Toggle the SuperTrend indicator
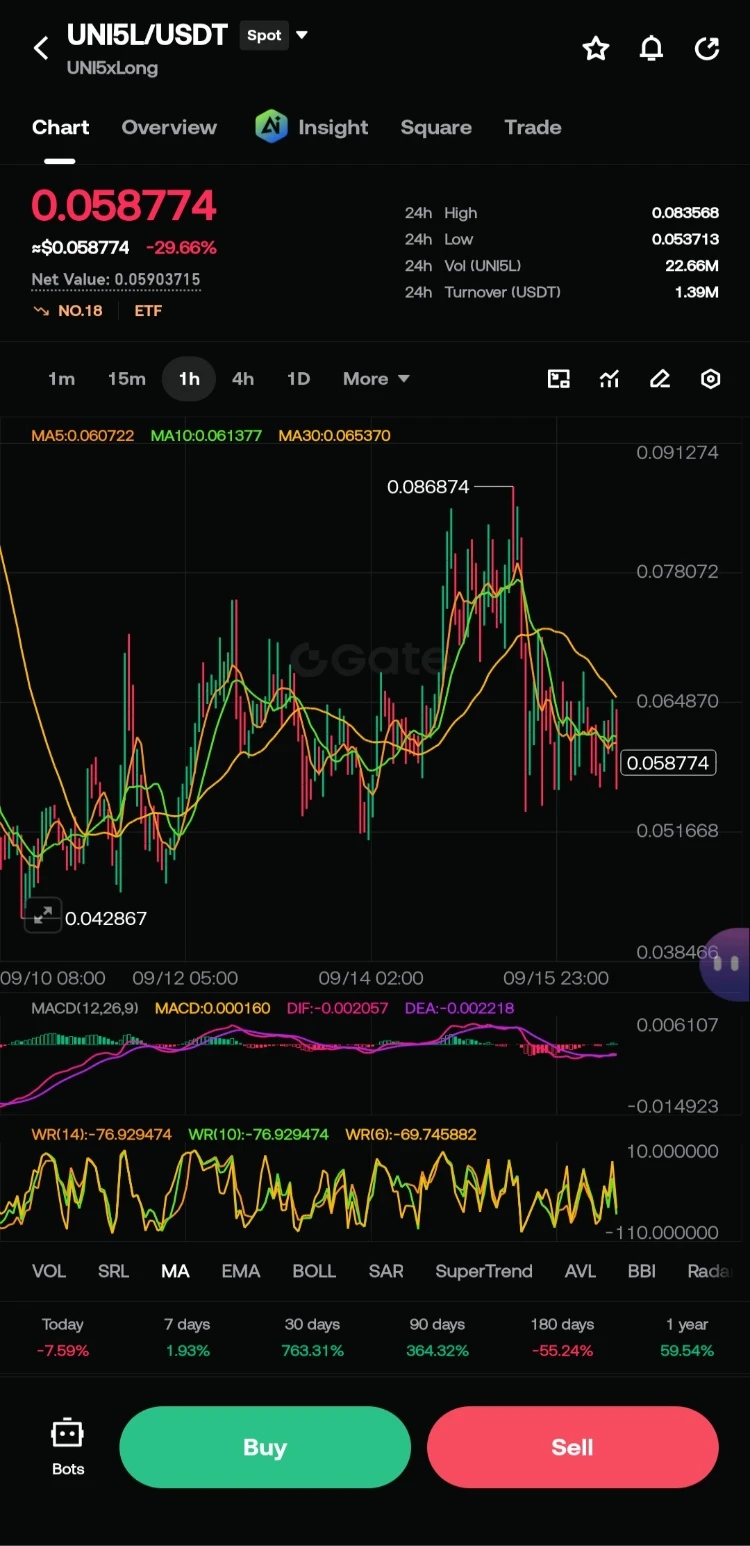The image size is (750, 1546). pyautogui.click(x=484, y=1271)
